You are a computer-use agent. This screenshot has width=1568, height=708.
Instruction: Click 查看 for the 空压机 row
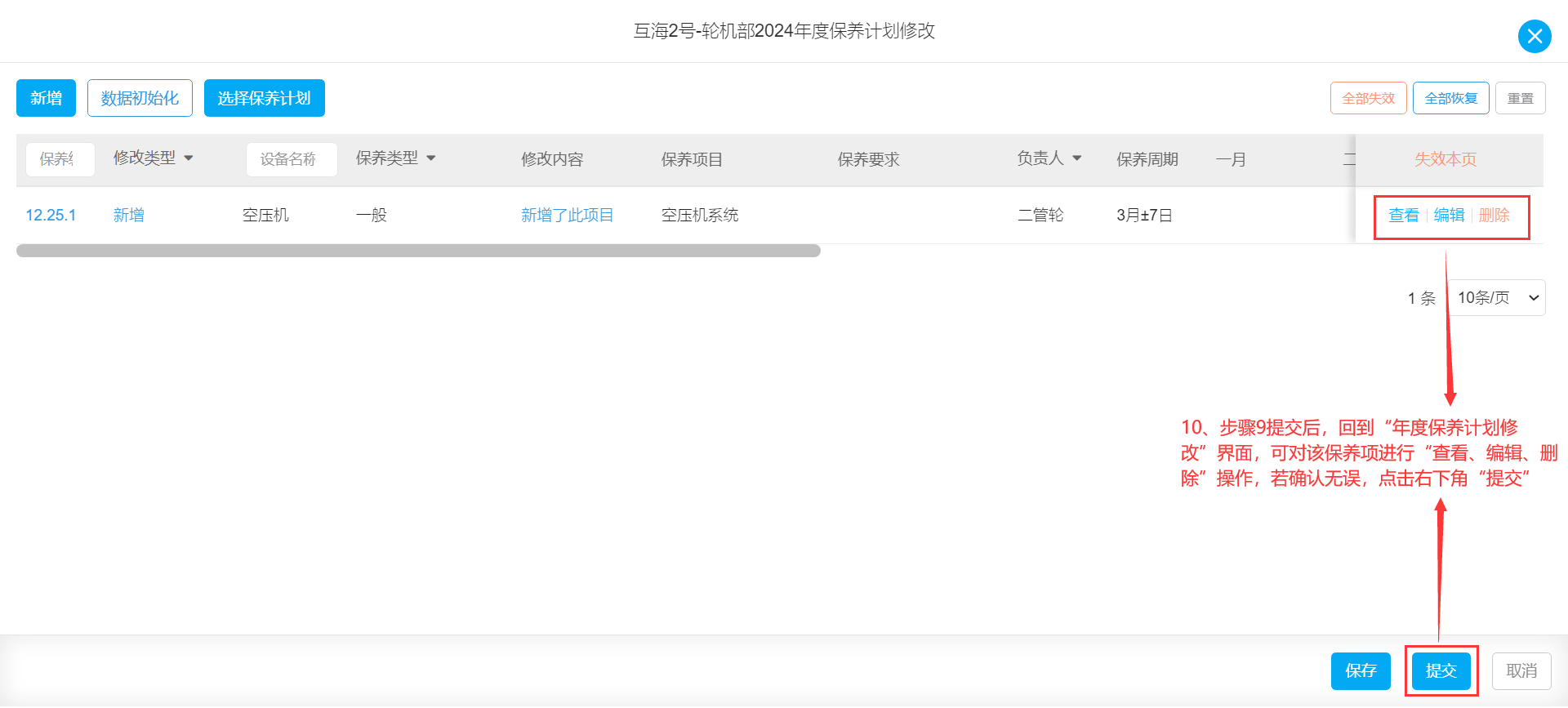point(1404,215)
